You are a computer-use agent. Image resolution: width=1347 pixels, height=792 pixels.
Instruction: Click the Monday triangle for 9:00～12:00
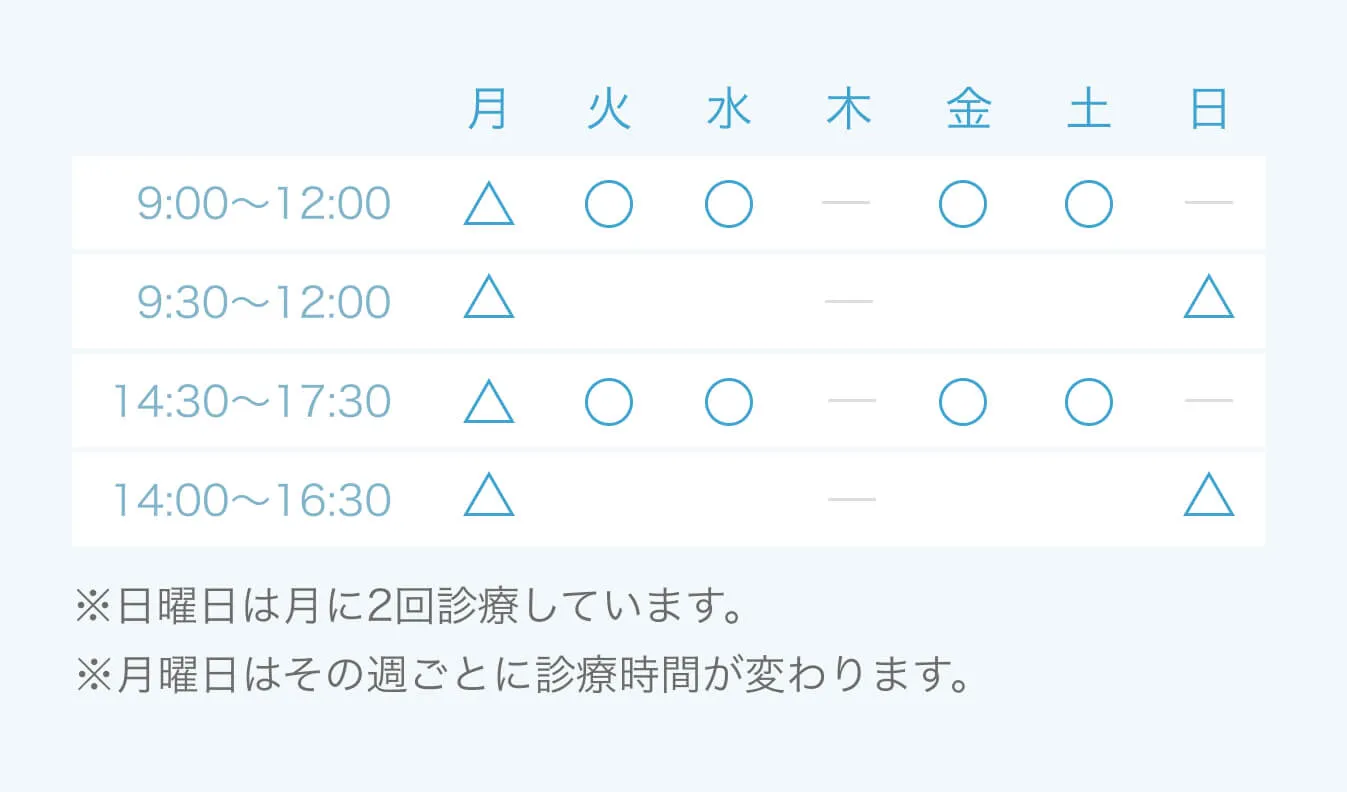pyautogui.click(x=489, y=205)
